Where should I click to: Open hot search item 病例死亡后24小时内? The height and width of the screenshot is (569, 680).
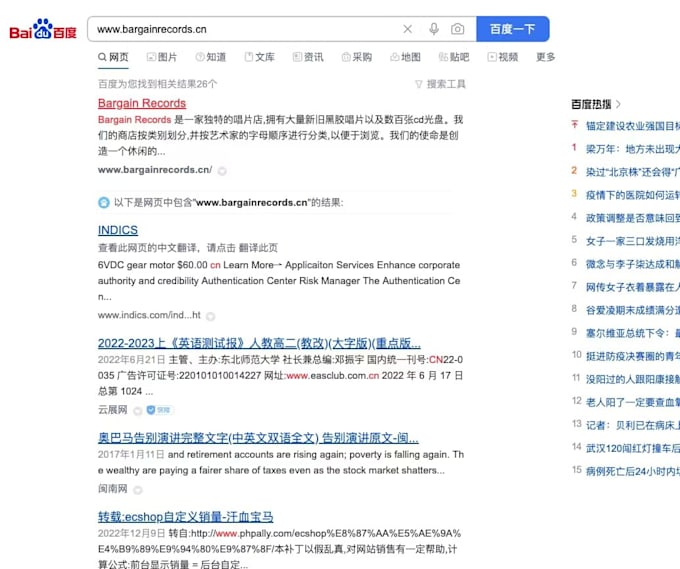[x=633, y=471]
